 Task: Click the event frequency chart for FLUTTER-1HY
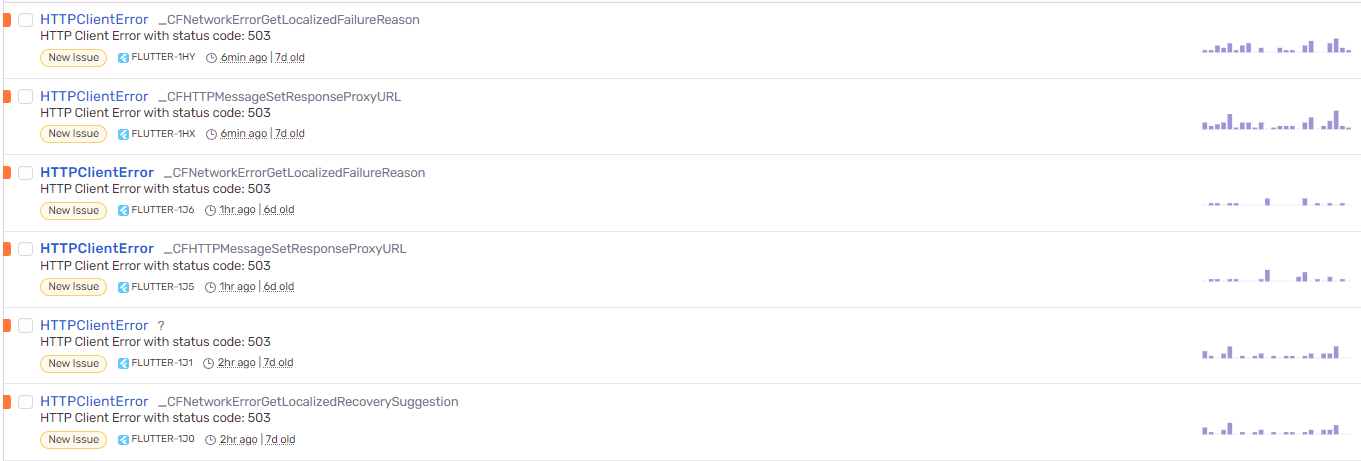click(x=1277, y=45)
